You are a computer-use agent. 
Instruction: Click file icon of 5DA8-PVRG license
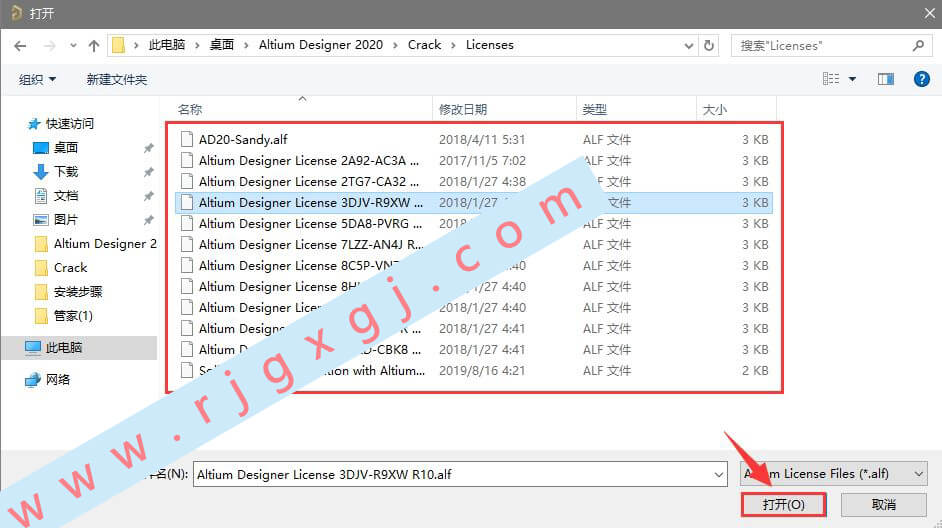point(187,223)
